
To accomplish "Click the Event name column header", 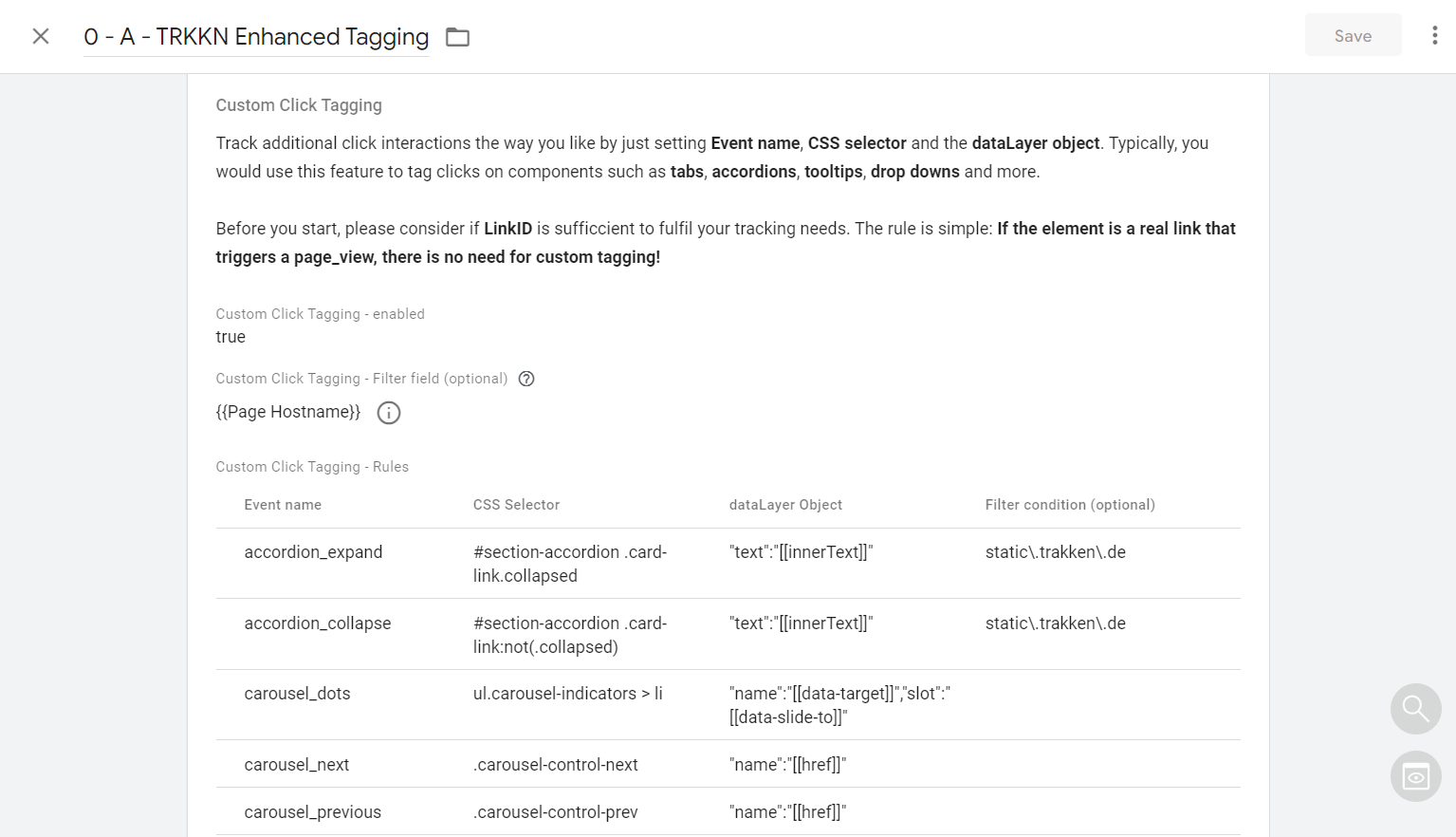I will coord(282,504).
